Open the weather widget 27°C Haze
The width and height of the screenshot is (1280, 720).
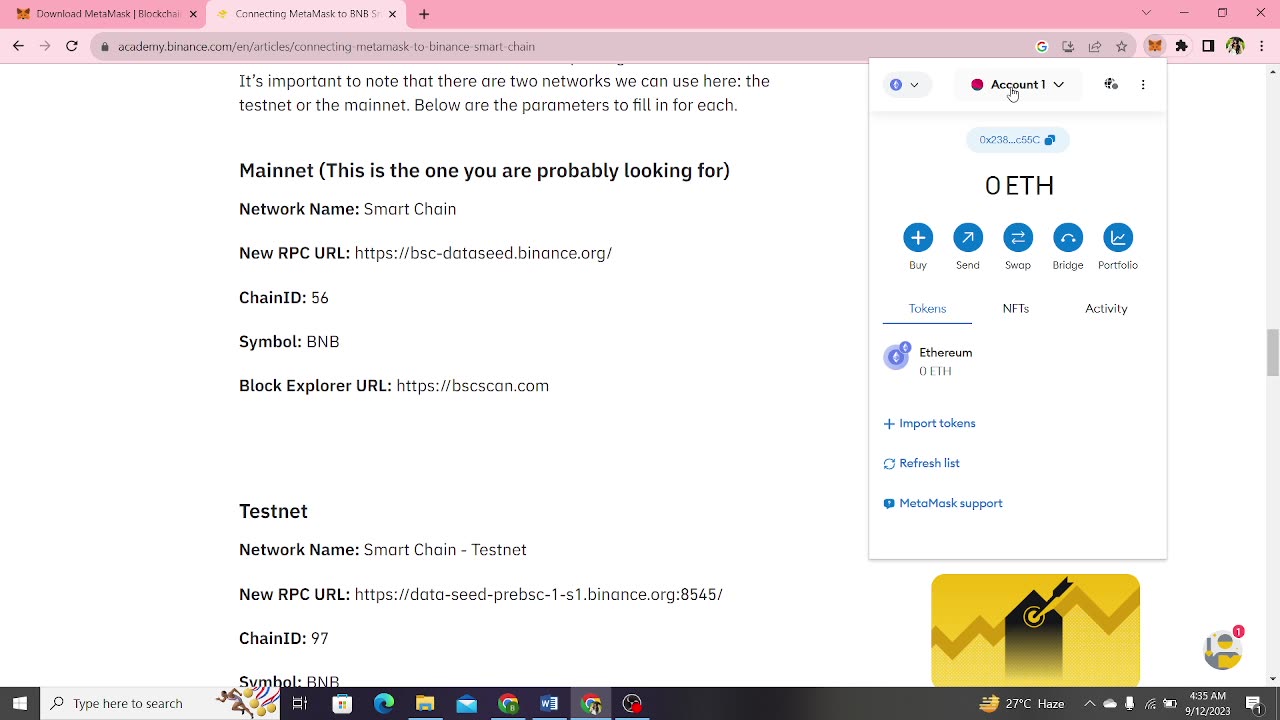1021,703
